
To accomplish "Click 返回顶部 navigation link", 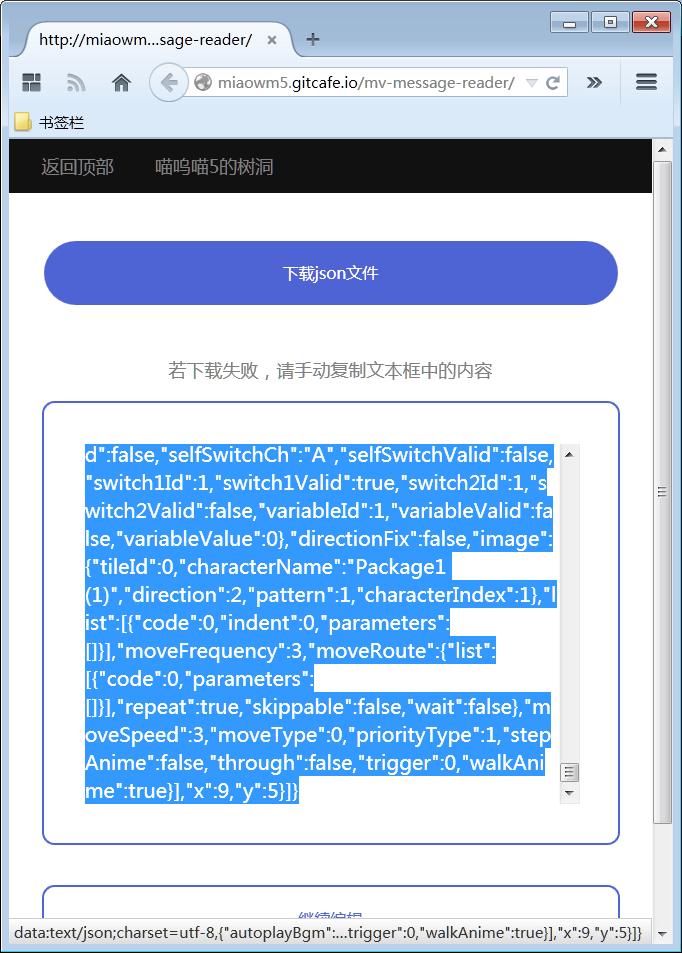I will tap(77, 167).
